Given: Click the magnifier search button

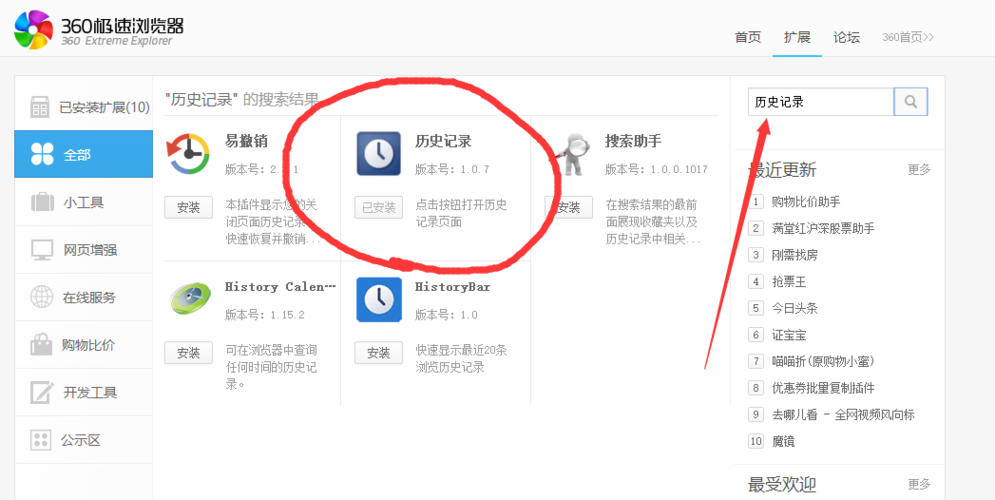Looking at the screenshot, I should (x=911, y=102).
